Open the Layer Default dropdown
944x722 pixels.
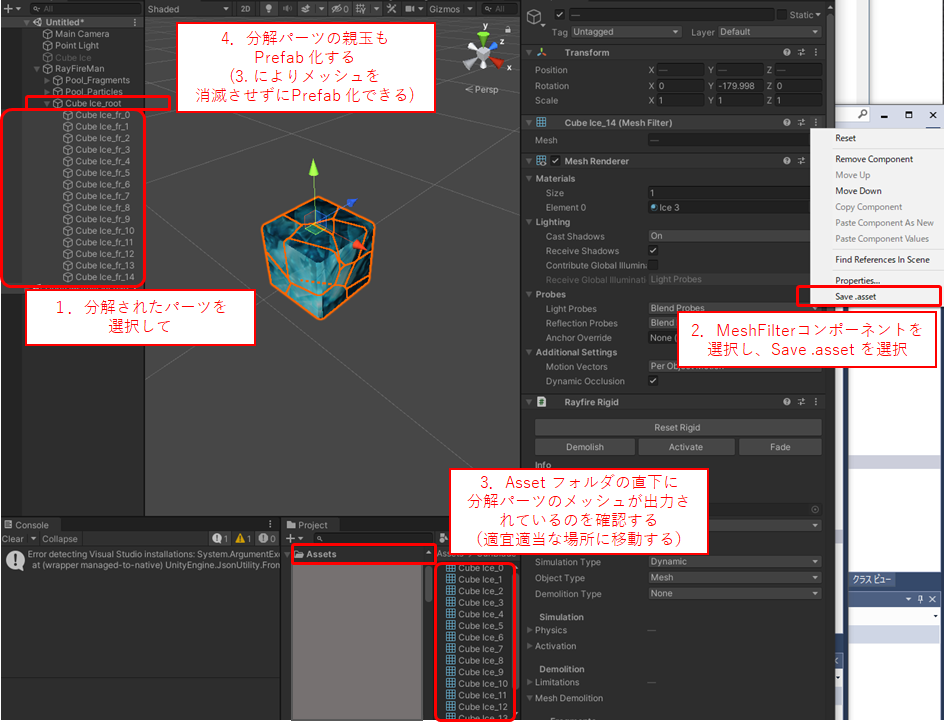tap(769, 32)
